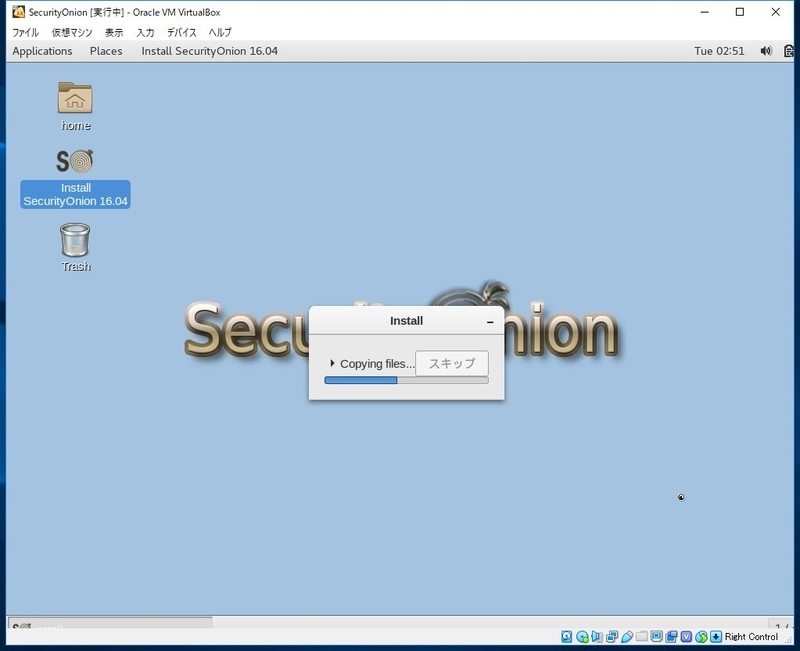Click the USB devices status icon
The image size is (800, 651).
point(627,636)
